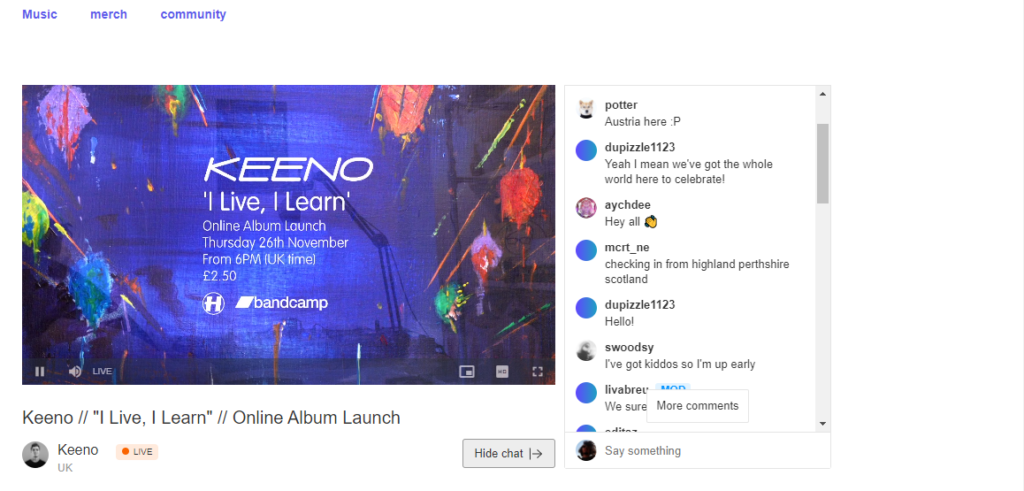Click mcrt_ne username in chat
Viewport: 1024px width, 491px height.
click(627, 247)
